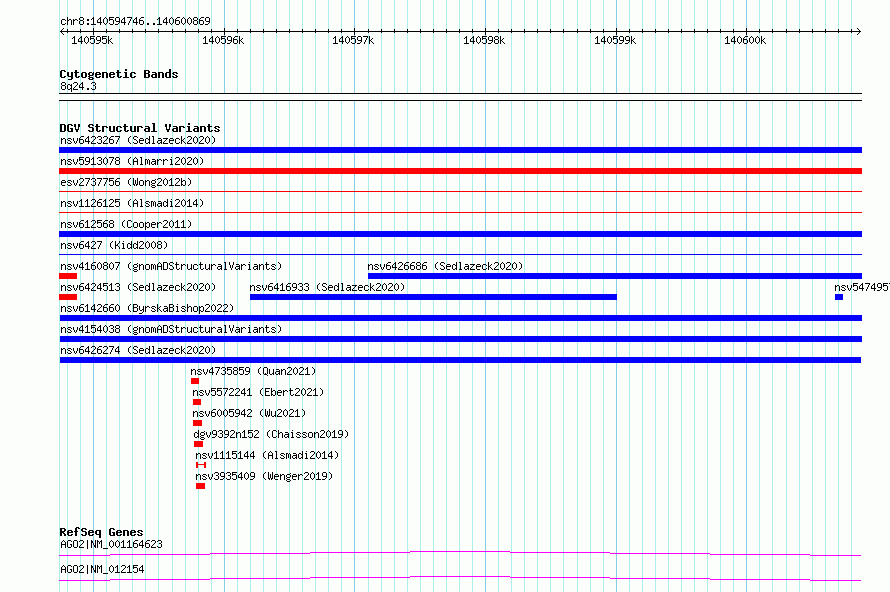This screenshot has width=890, height=592.
Task: Click the 140600k ruler tick label
Action: (745, 40)
